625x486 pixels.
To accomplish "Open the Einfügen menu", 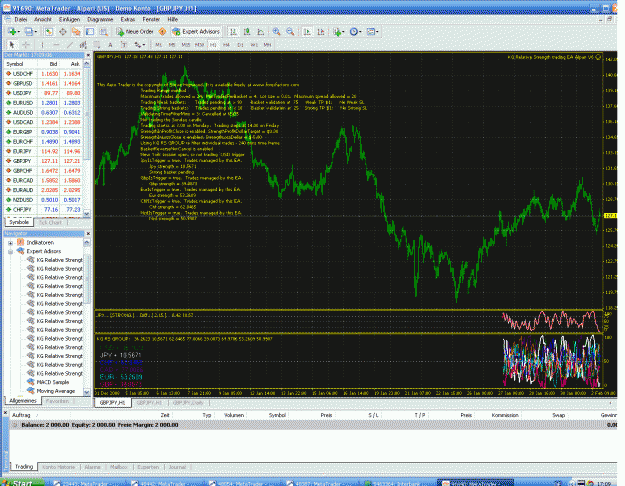I will tap(69, 19).
